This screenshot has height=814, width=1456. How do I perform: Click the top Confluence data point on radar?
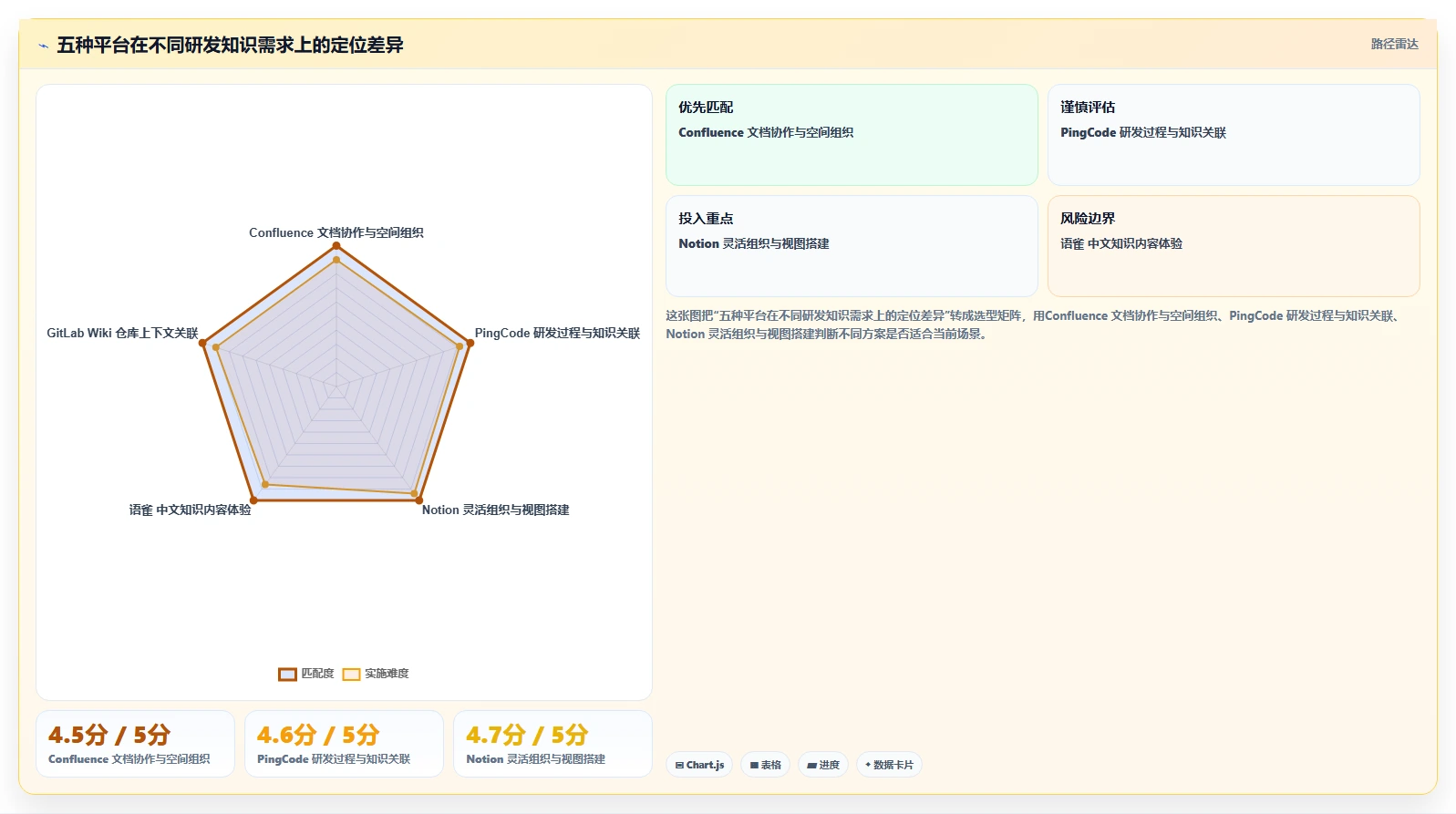336,246
